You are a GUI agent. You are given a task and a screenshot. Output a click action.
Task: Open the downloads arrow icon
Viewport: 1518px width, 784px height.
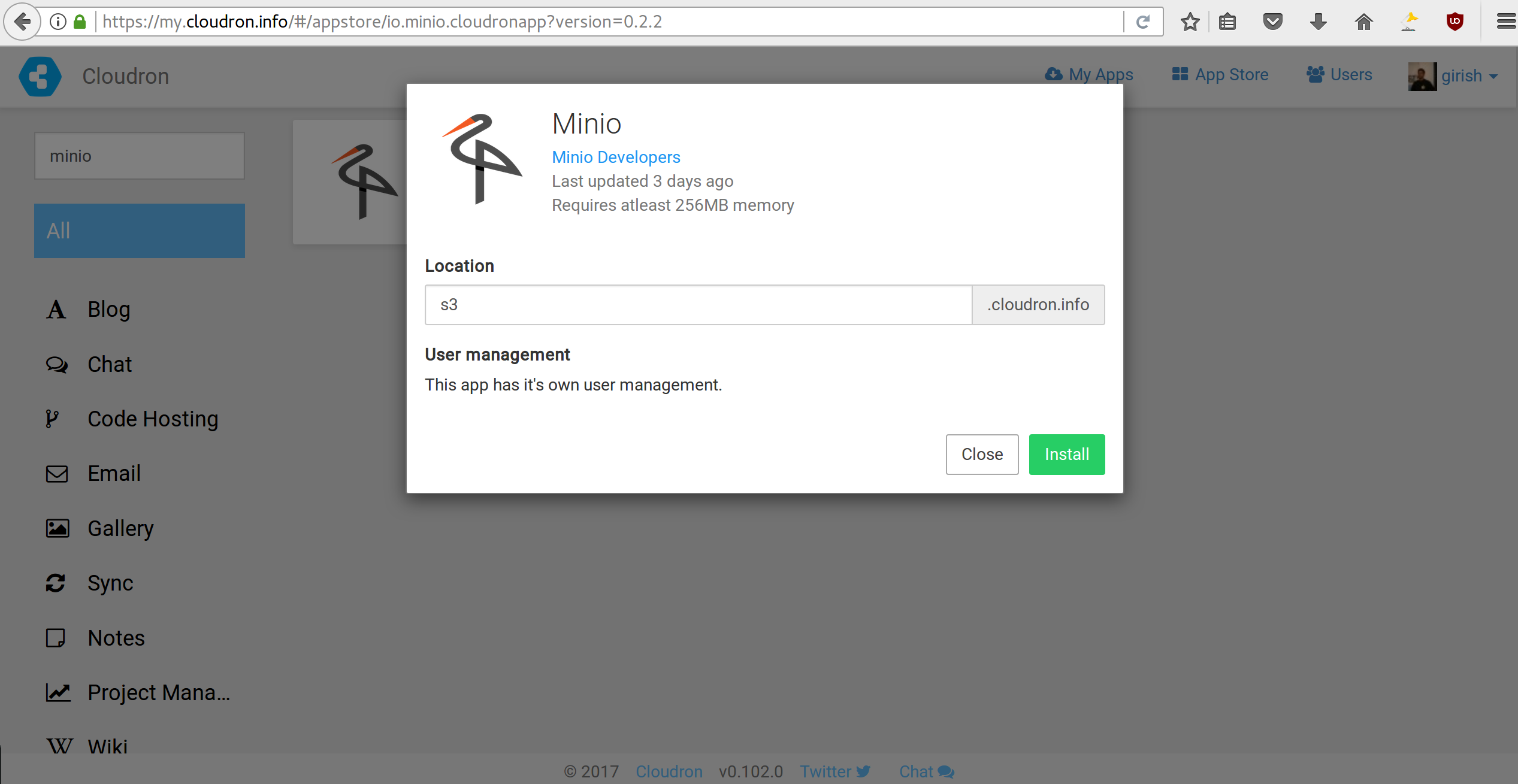click(x=1318, y=22)
